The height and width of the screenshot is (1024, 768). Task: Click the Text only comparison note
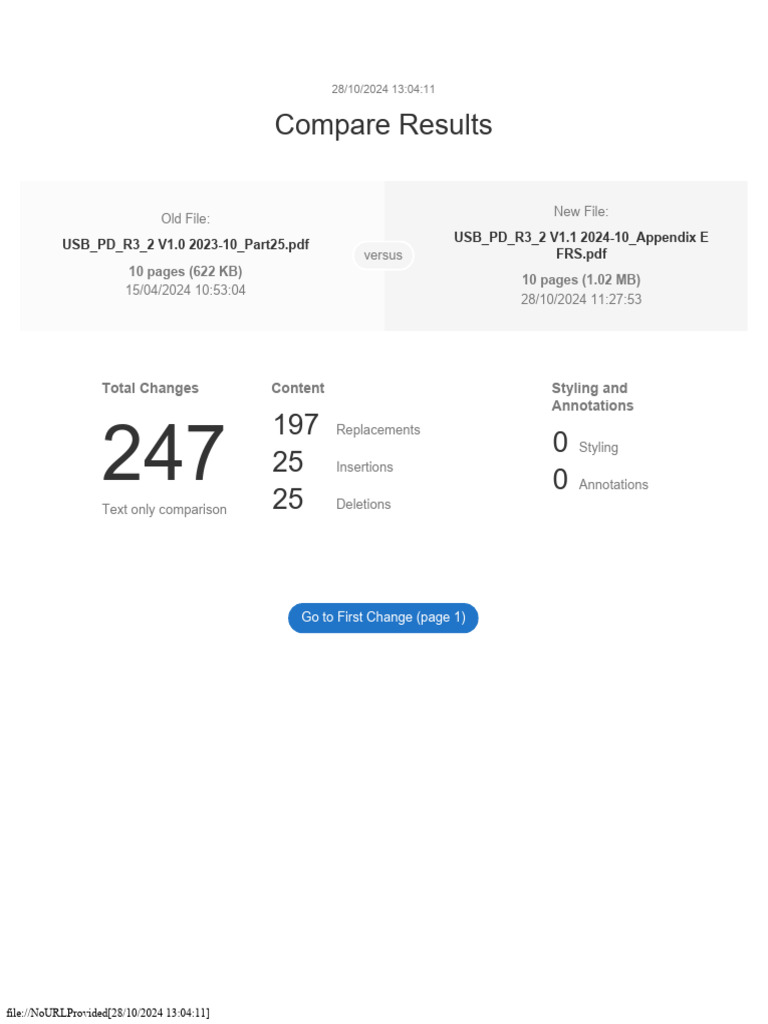[x=164, y=509]
